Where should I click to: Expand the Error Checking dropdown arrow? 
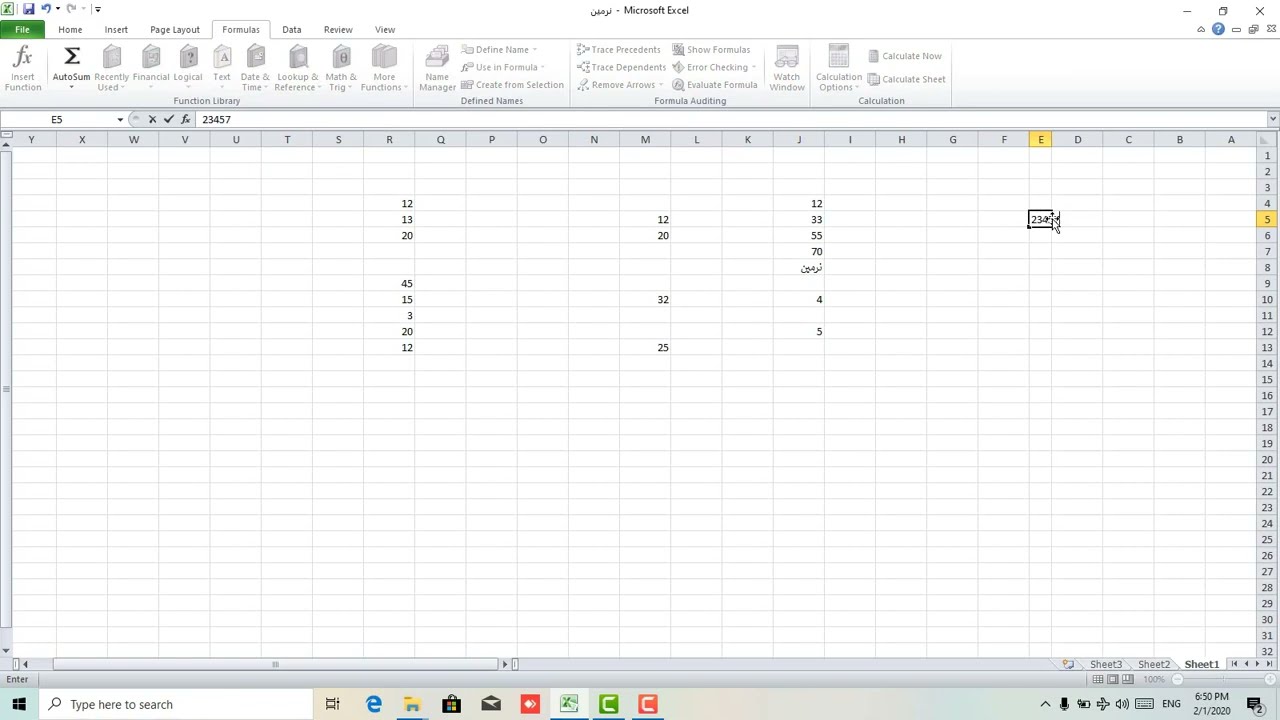(753, 67)
